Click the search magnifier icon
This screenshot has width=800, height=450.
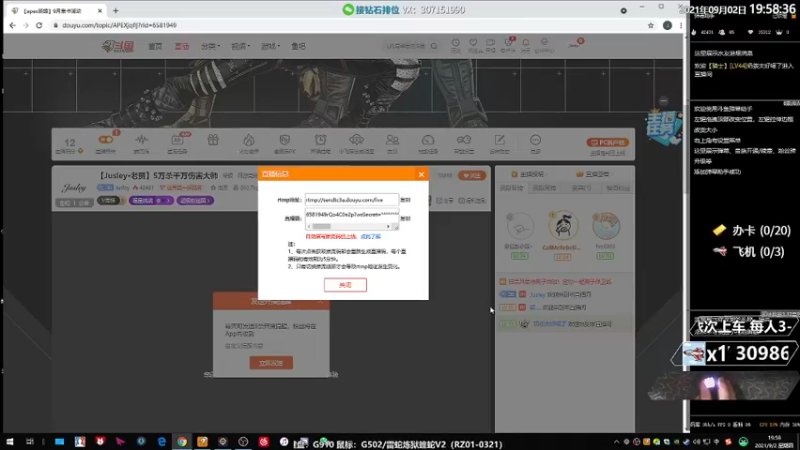pyautogui.click(x=434, y=46)
